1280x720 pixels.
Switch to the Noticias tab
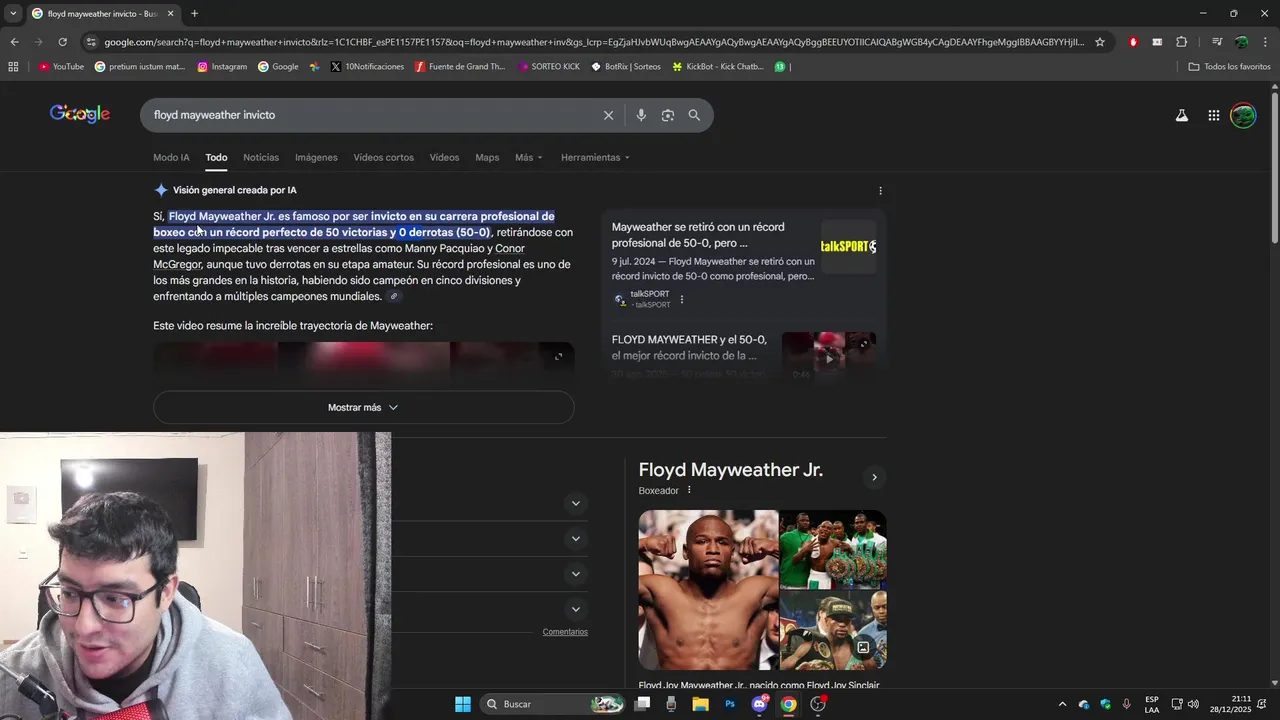261,157
